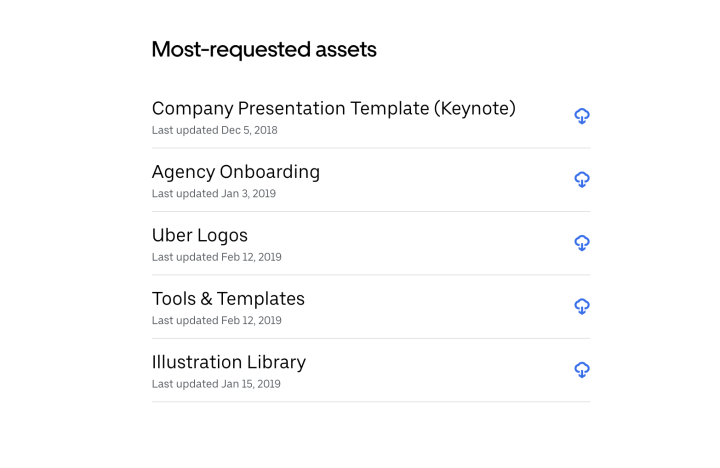The width and height of the screenshot is (720, 468).
Task: Click the Agency Onboarding download cloud icon
Action: [x=582, y=179]
